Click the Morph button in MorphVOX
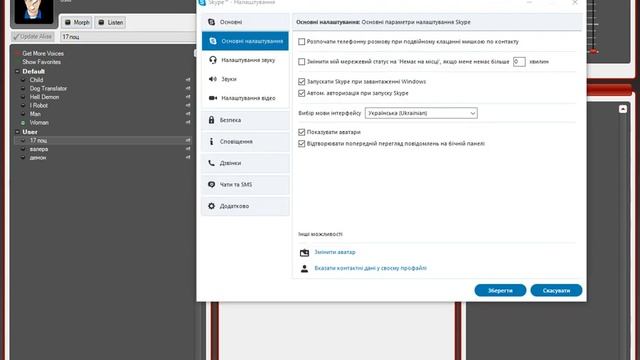The image size is (640, 360). coord(77,22)
